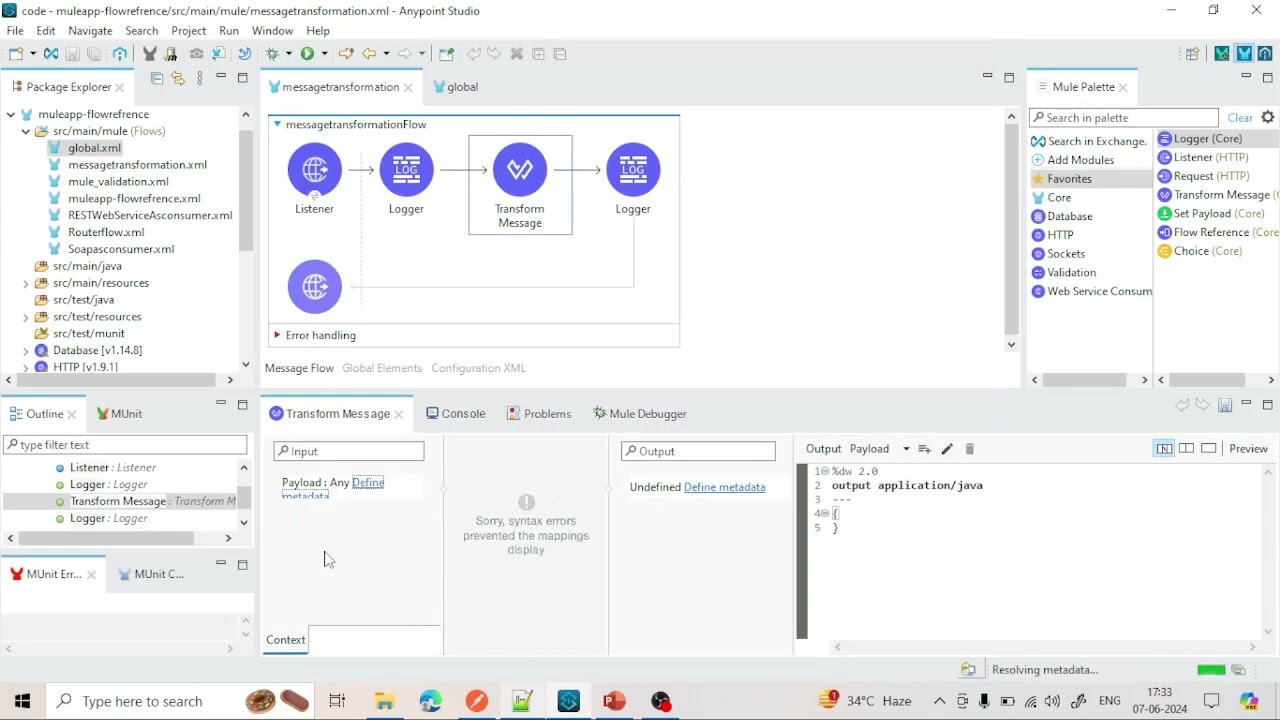This screenshot has width=1280, height=720.
Task: Open the Mule Debugger tab
Action: pyautogui.click(x=640, y=414)
